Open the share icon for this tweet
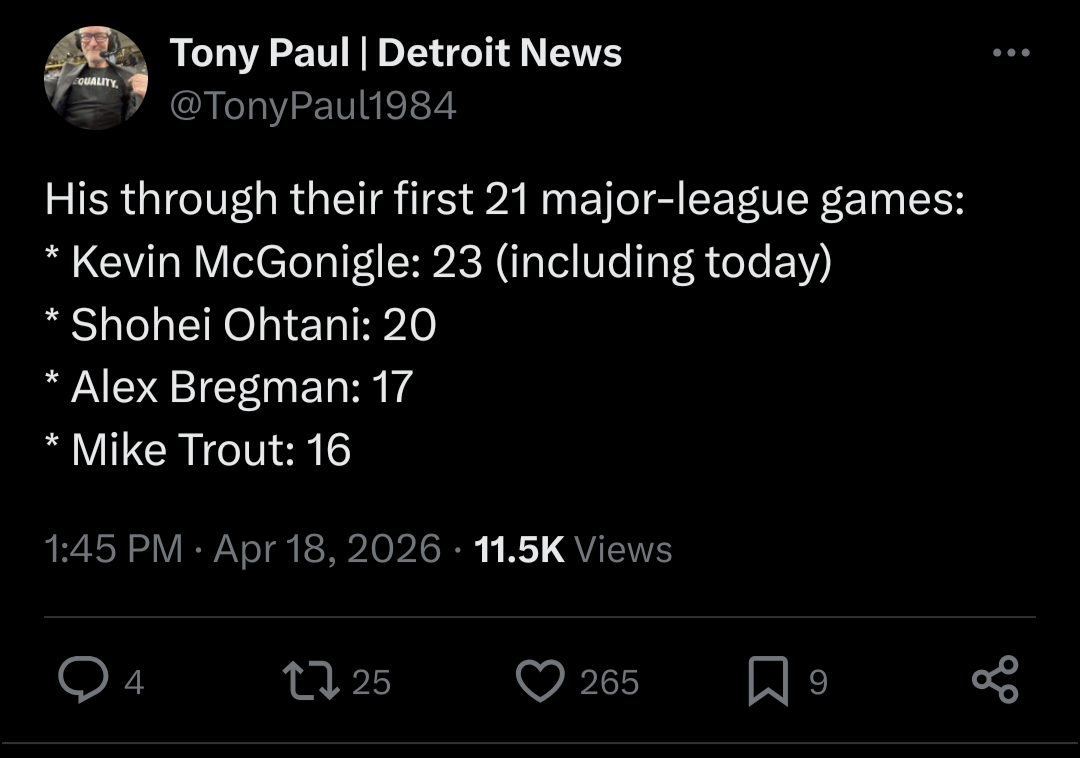Image resolution: width=1080 pixels, height=758 pixels. pos(995,680)
